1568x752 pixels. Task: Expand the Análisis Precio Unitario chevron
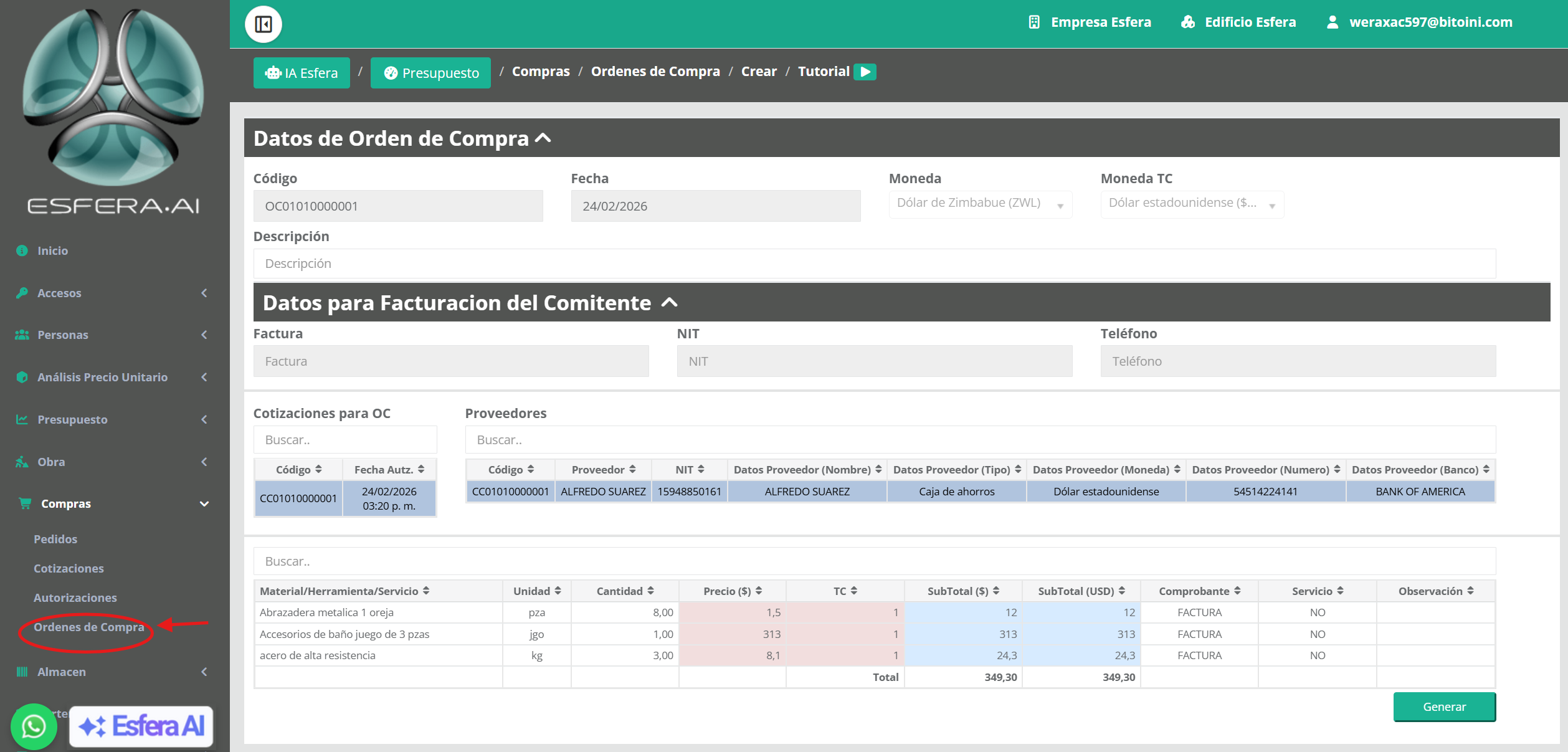204,377
